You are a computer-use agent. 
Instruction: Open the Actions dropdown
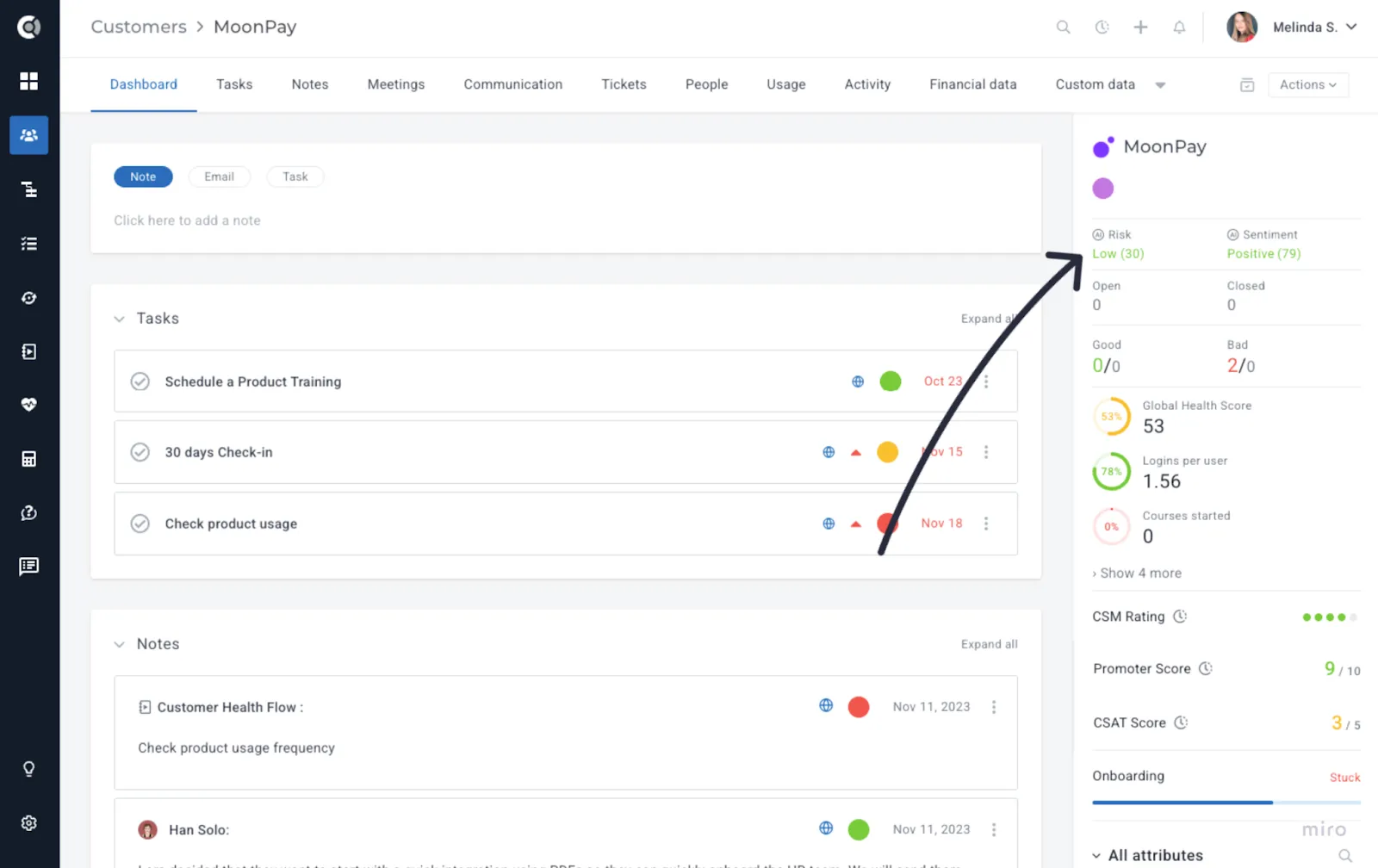click(x=1308, y=84)
